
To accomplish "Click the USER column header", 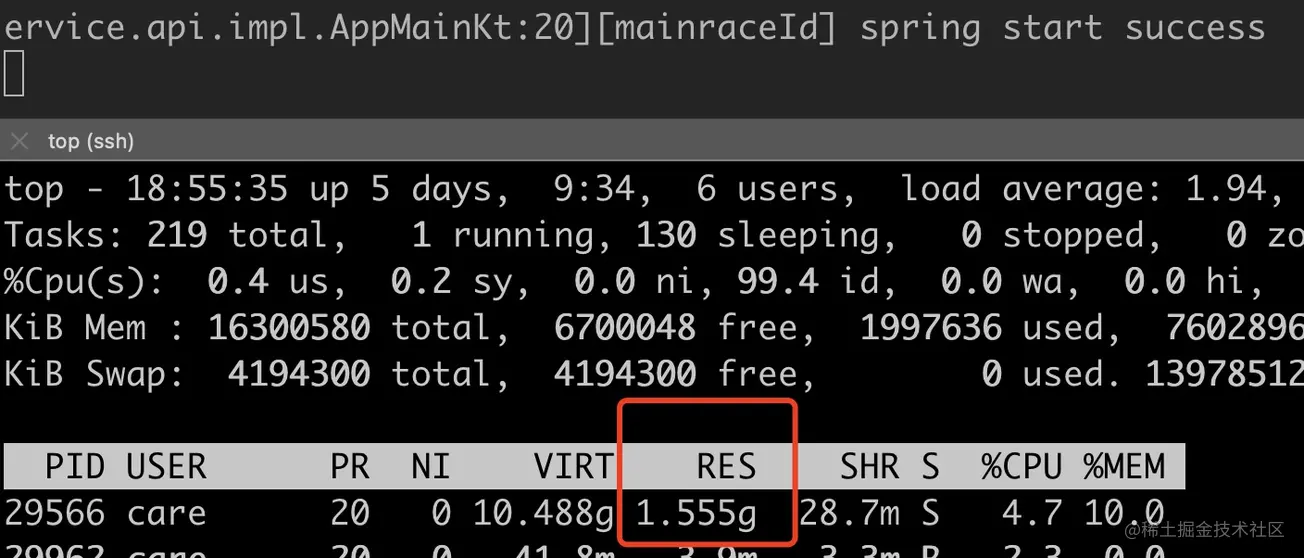I will pos(166,466).
